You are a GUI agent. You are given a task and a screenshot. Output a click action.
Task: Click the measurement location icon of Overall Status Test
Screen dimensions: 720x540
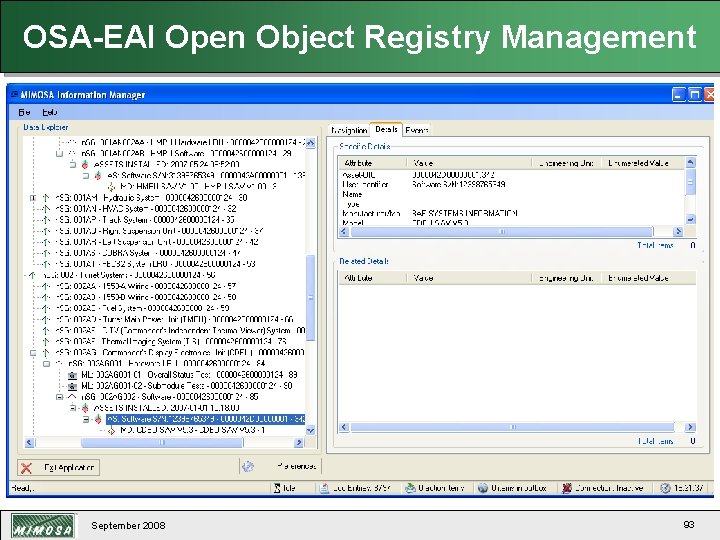coord(72,375)
